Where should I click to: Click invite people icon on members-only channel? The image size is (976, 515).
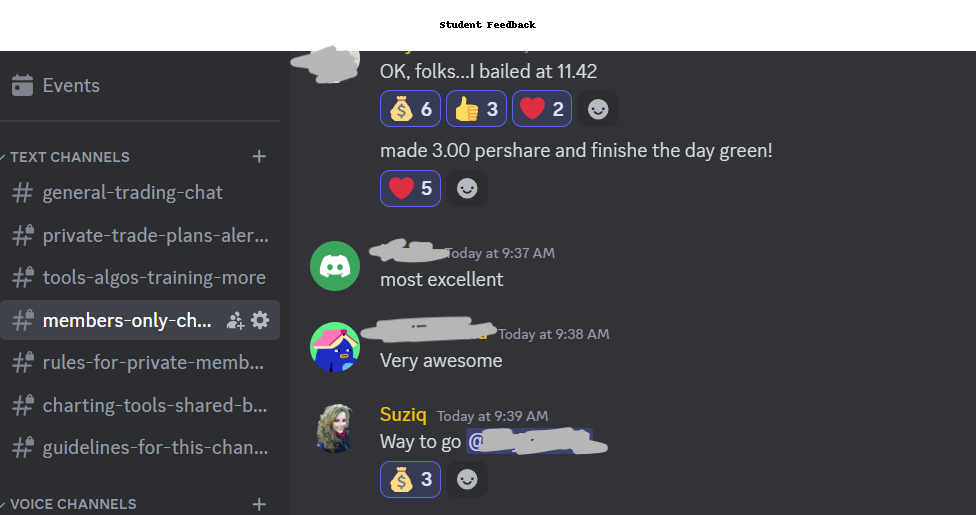tap(235, 320)
